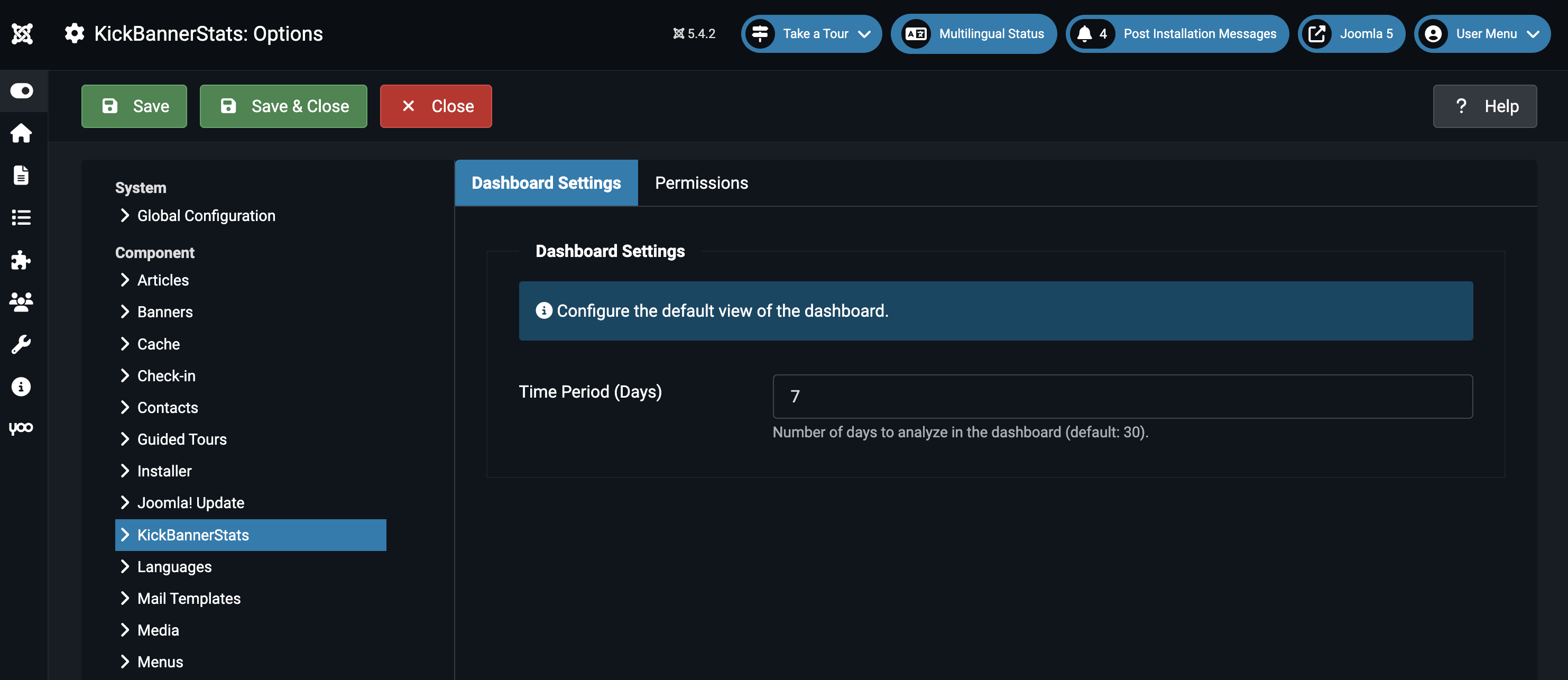Open the Users group icon in sidebar

pos(21,302)
